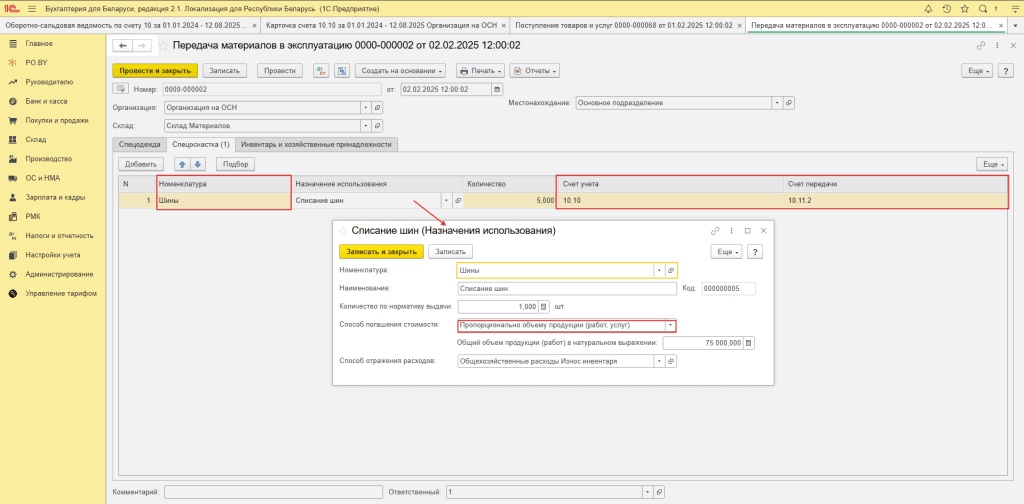
Task: Click the Номер field 0000-000002
Action: pos(271,89)
